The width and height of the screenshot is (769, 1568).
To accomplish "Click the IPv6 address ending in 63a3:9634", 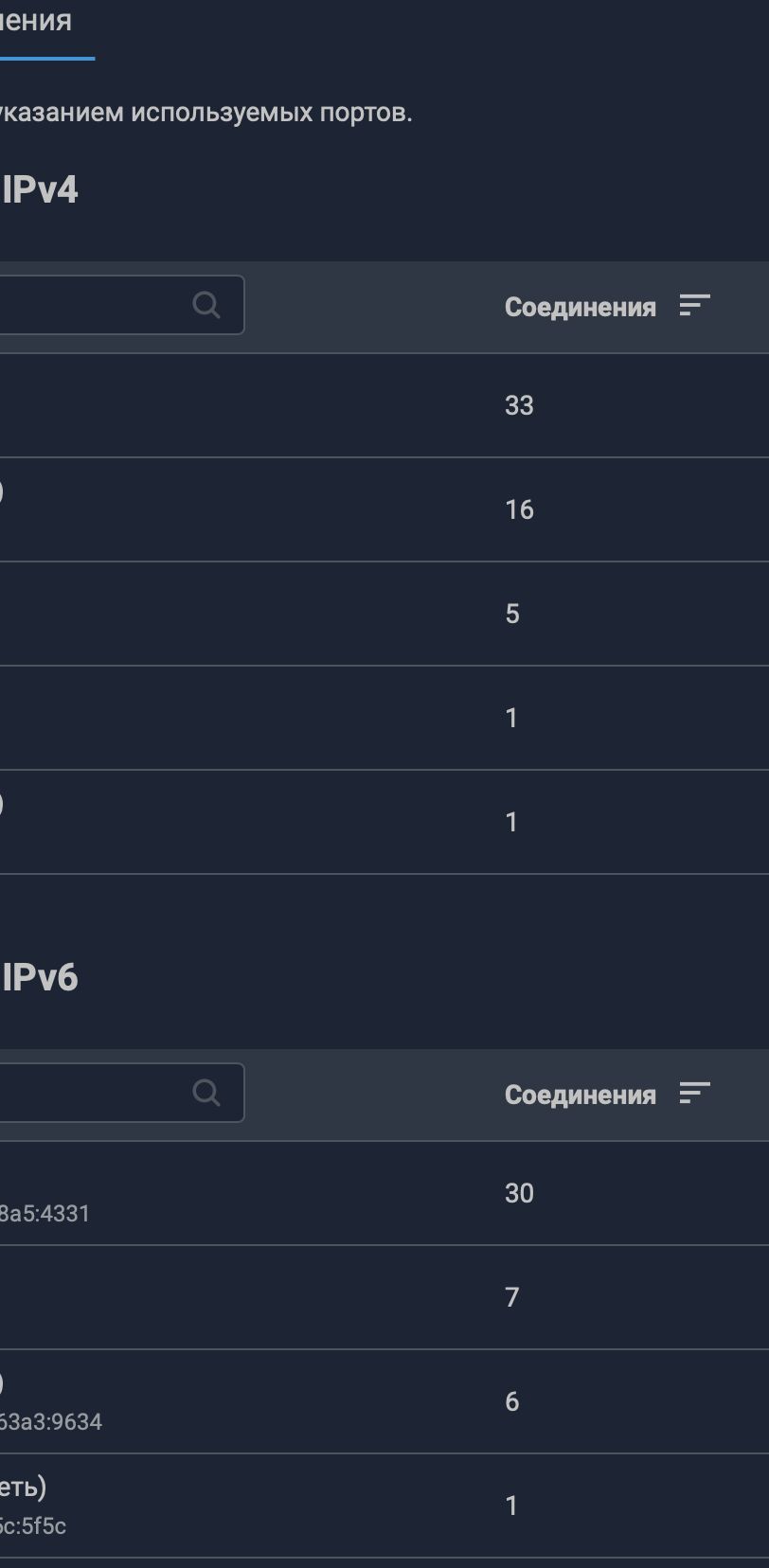I will pos(50,1422).
